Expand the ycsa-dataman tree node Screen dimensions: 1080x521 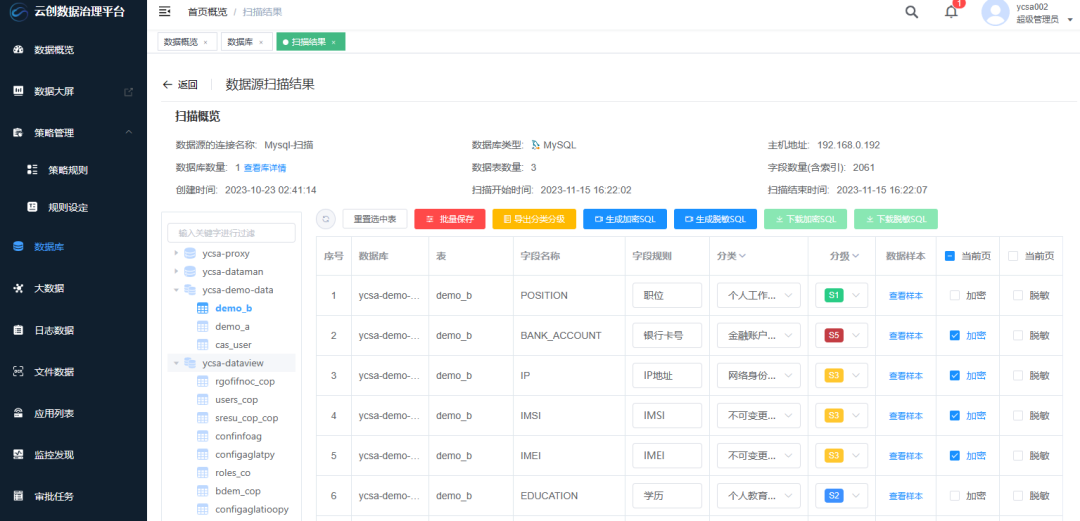[176, 272]
